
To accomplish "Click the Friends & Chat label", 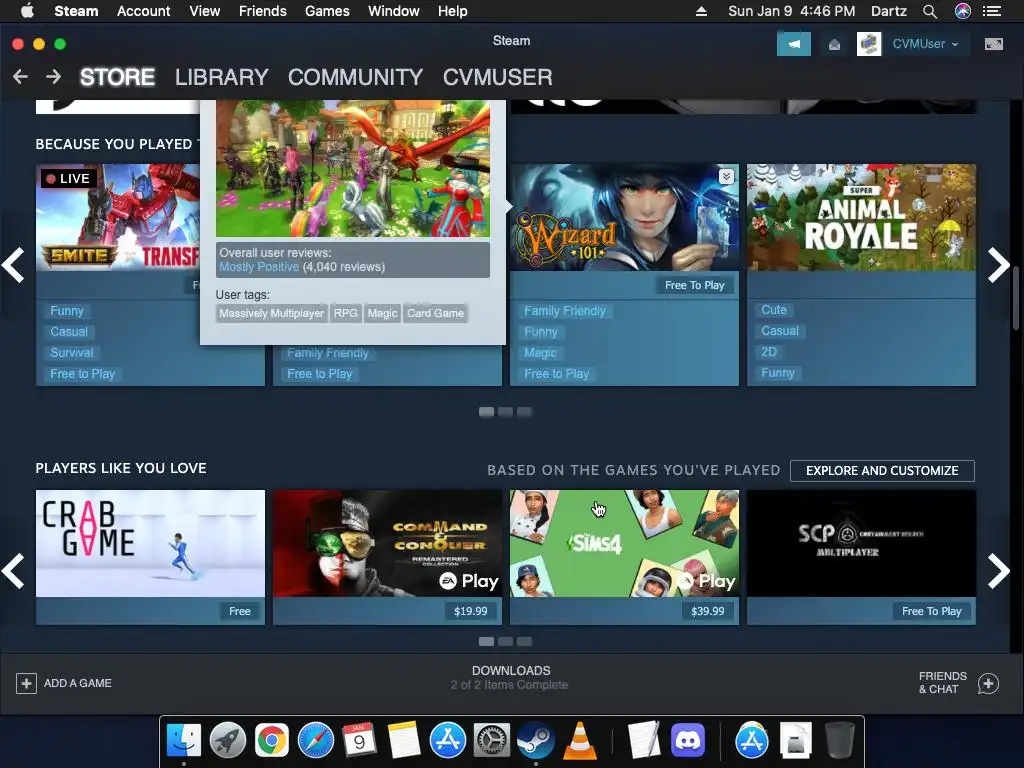I will (942, 682).
